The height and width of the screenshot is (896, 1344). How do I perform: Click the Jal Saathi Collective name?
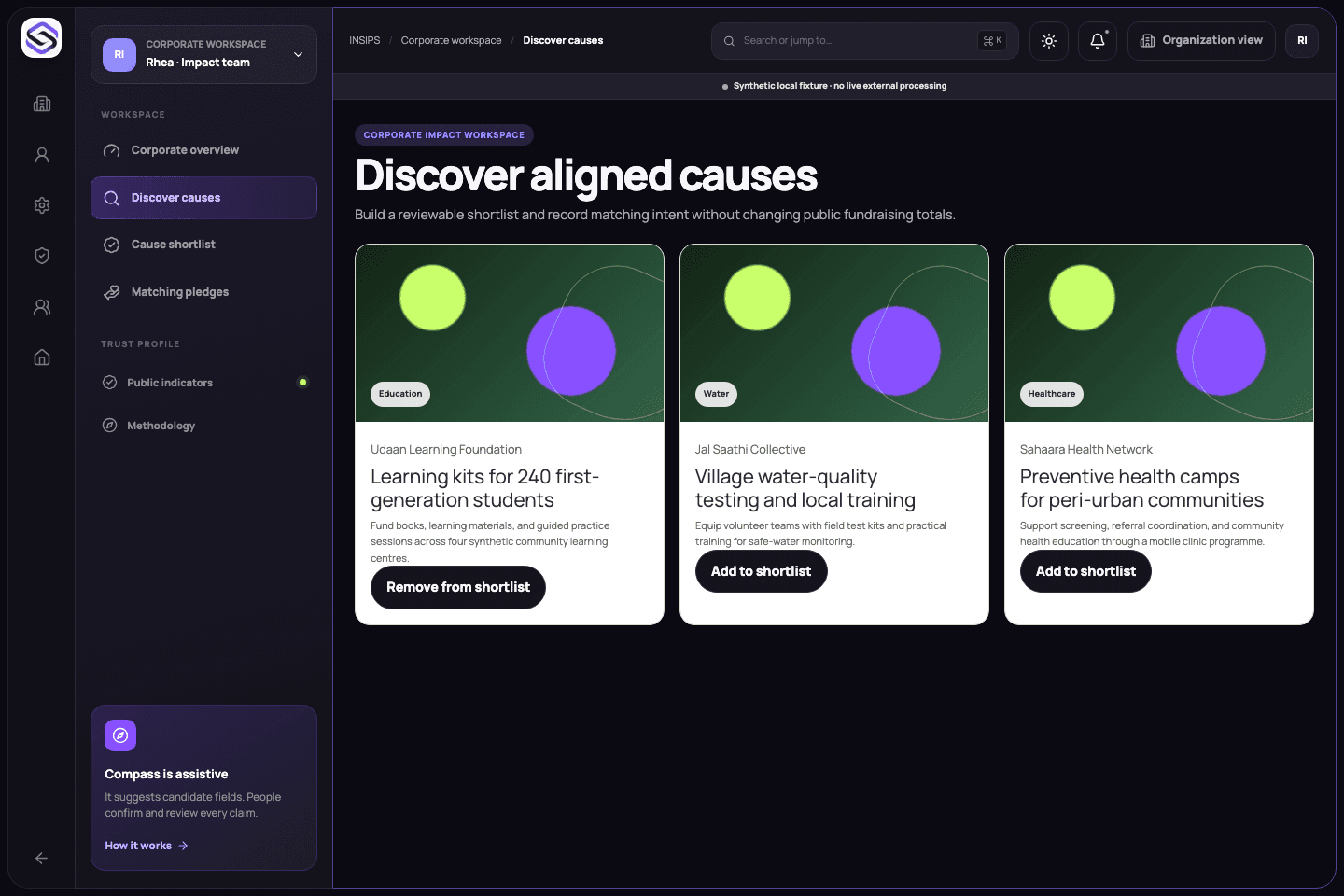750,449
